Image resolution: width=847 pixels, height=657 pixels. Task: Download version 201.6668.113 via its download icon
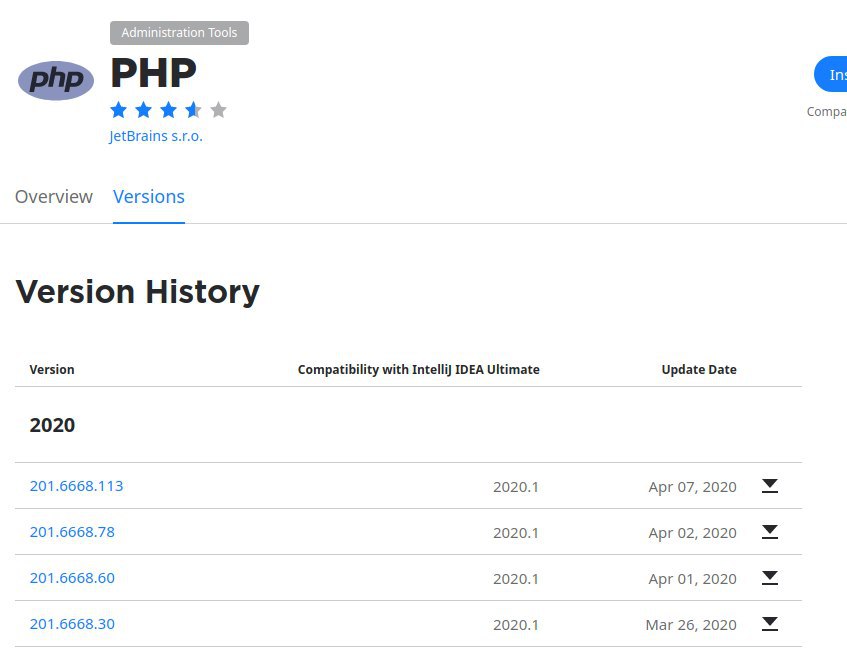pyautogui.click(x=770, y=486)
